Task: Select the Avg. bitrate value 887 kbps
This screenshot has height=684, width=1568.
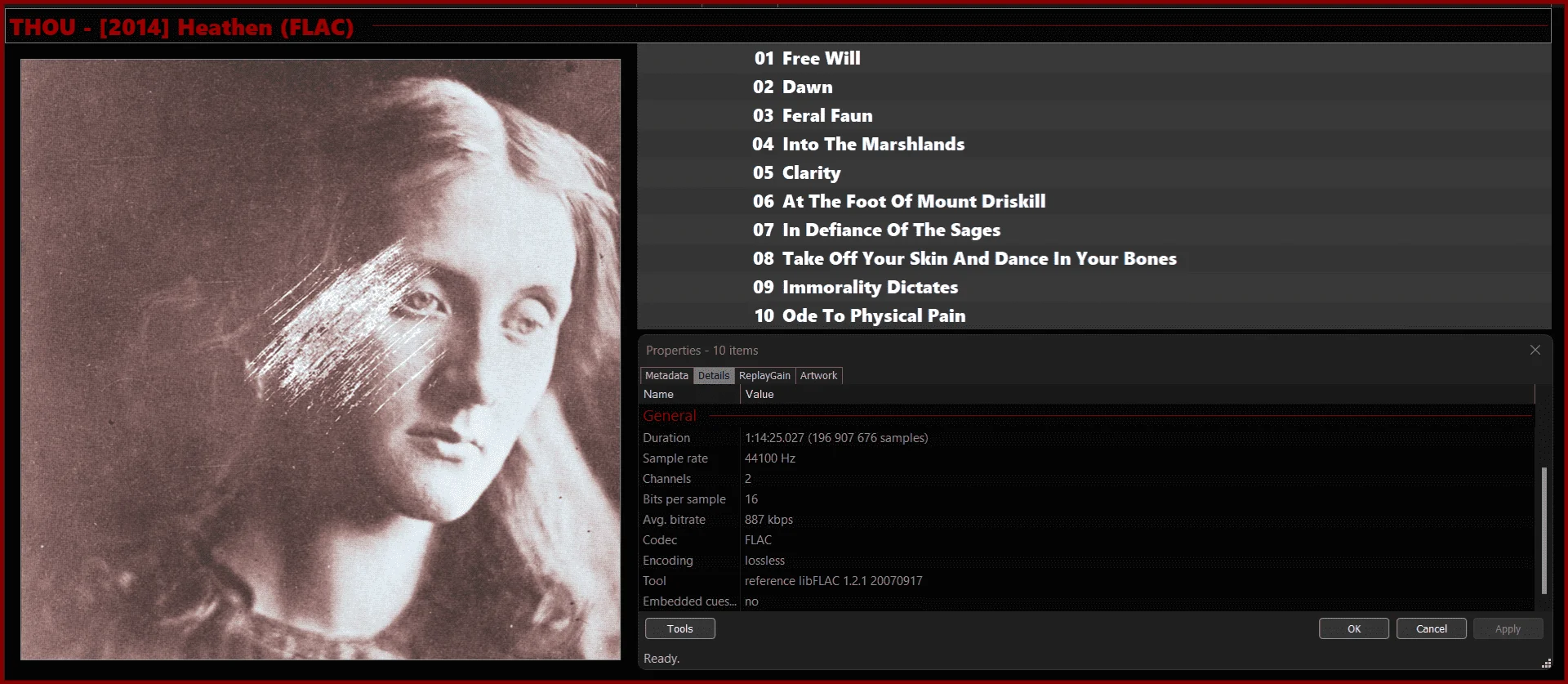Action: (768, 520)
